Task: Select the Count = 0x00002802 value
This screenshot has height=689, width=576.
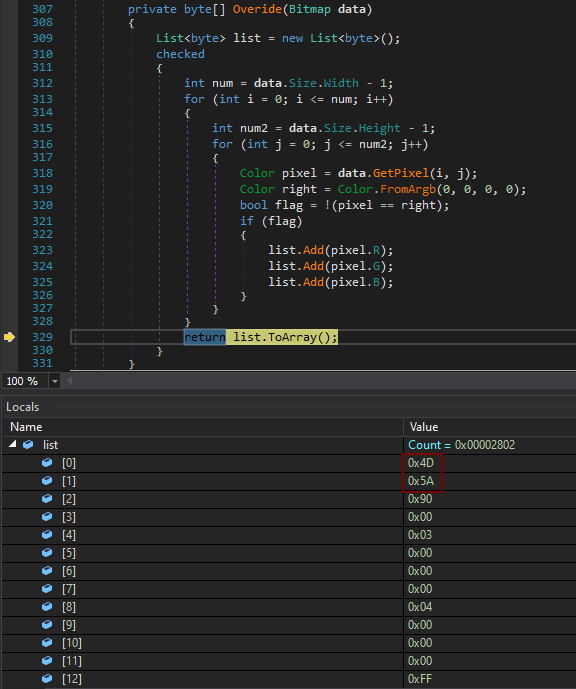Action: [x=461, y=445]
